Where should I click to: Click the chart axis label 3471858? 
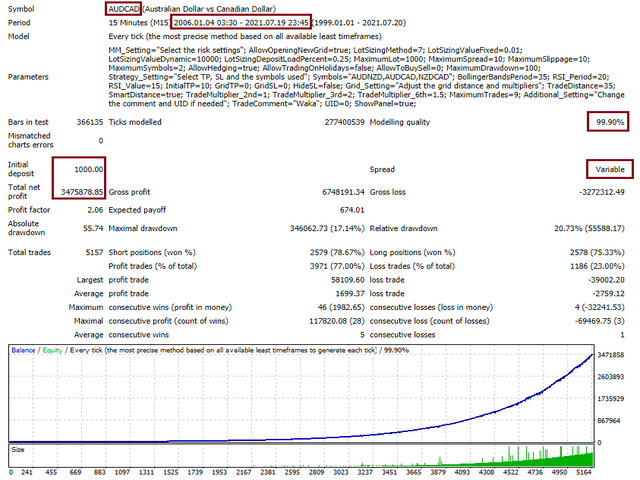tap(611, 355)
